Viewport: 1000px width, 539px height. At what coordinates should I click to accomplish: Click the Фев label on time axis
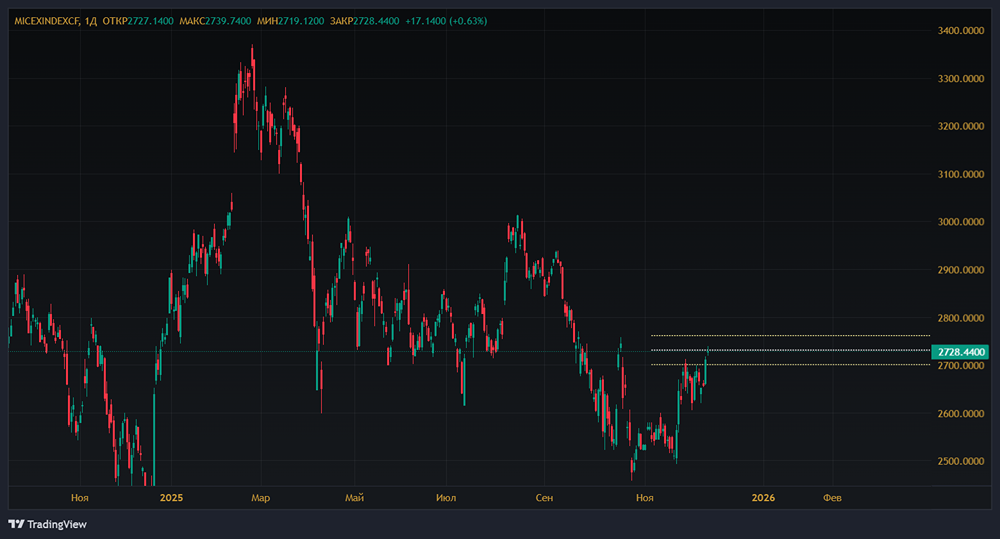click(x=831, y=497)
